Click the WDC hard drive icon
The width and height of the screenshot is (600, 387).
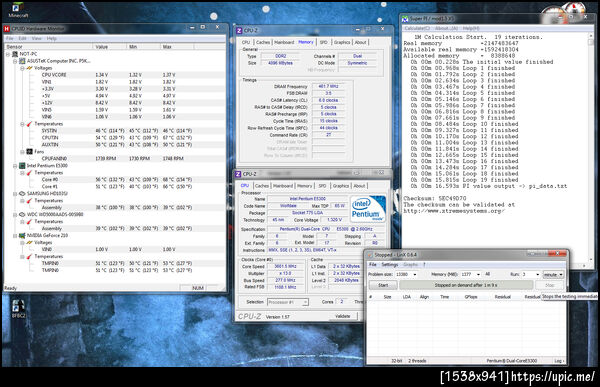tap(22, 214)
